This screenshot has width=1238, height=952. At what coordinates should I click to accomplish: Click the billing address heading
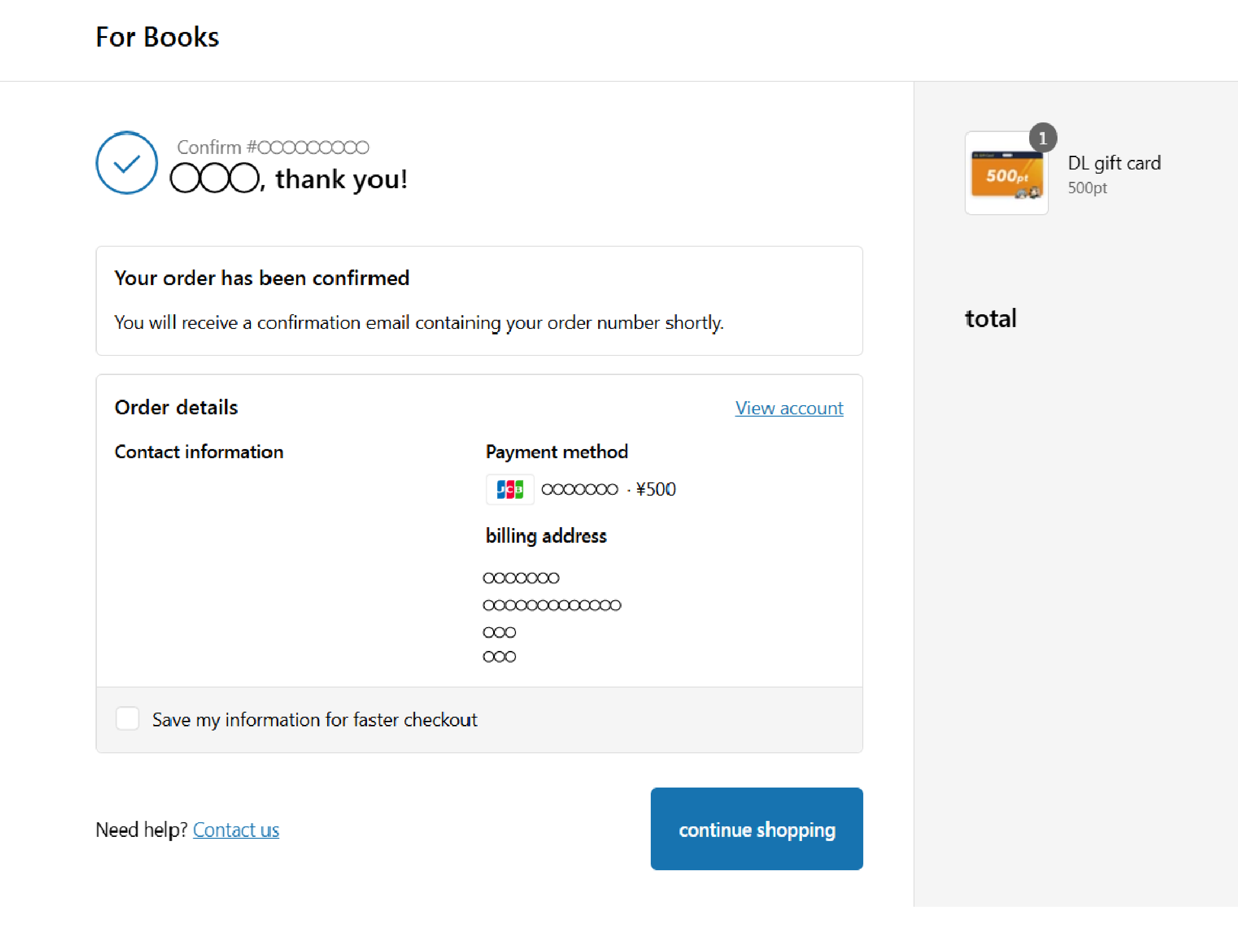(546, 535)
